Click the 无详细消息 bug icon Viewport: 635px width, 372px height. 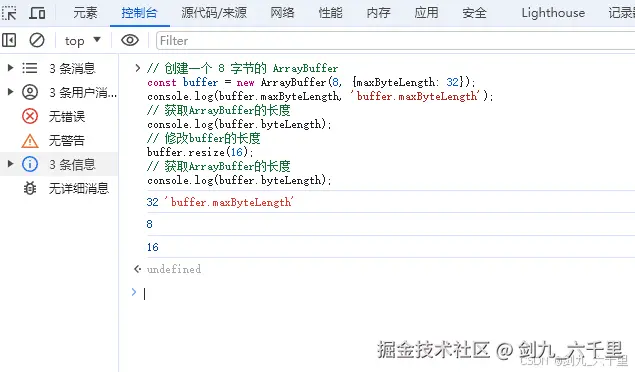(30, 188)
